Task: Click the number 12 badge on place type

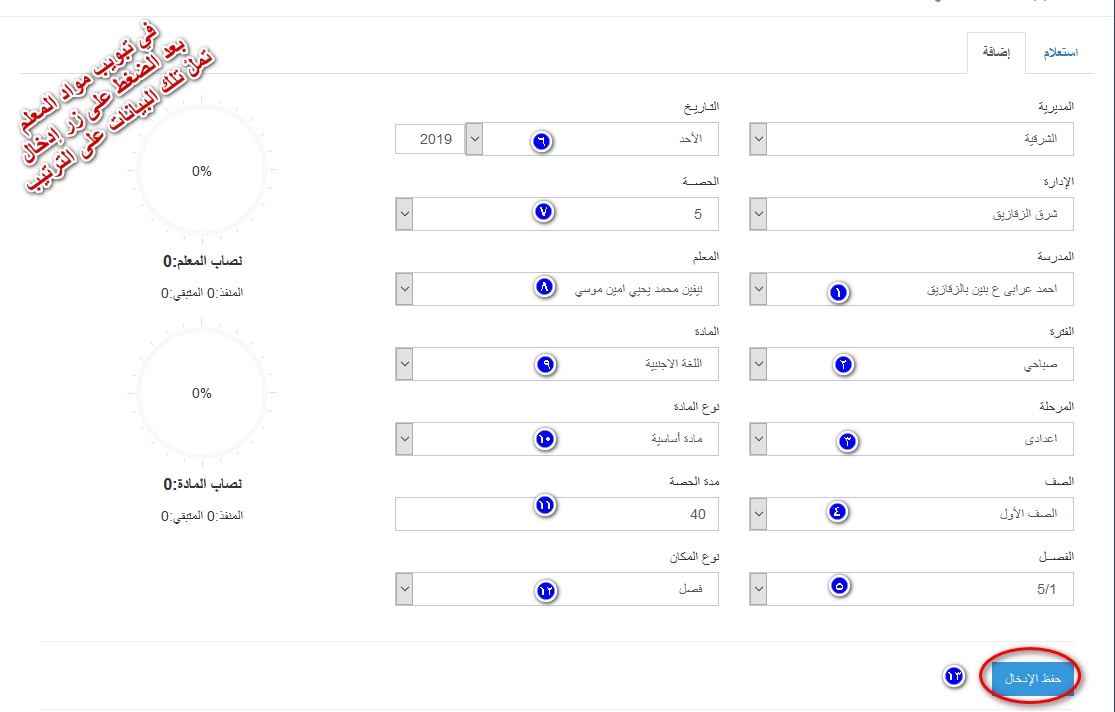Action: [x=546, y=591]
